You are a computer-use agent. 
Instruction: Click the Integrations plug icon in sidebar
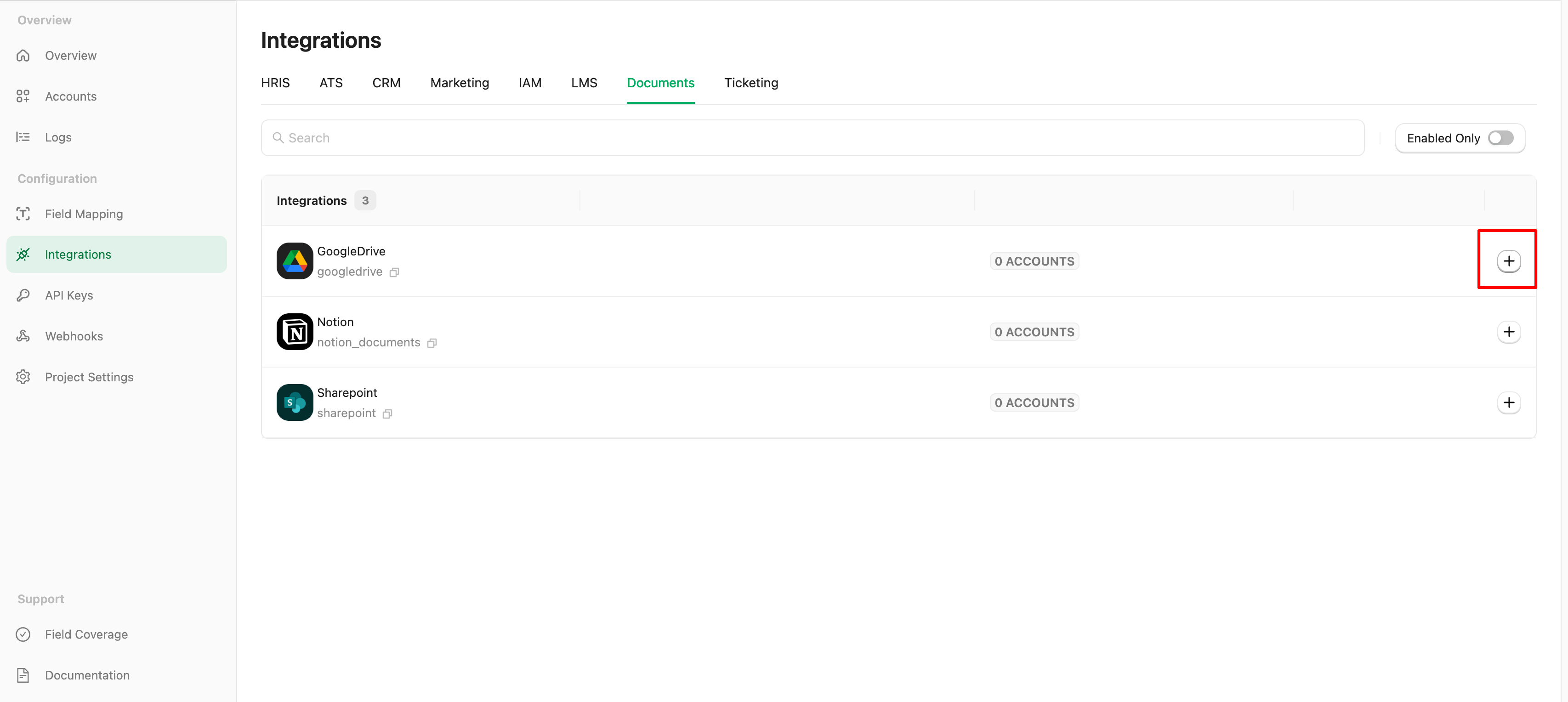[23, 254]
